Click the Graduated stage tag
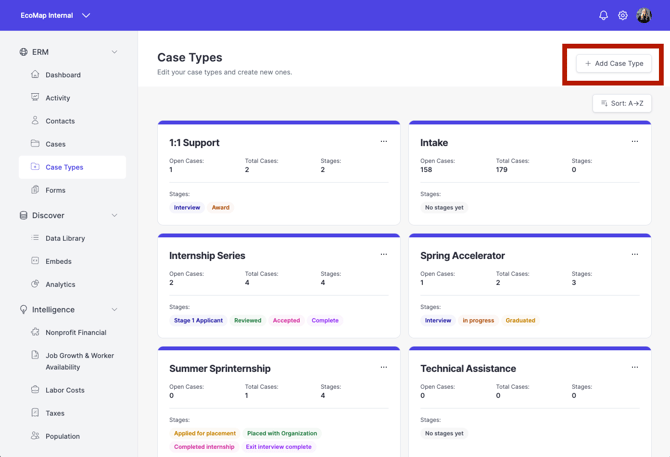Viewport: 670px width, 457px height. (x=520, y=320)
